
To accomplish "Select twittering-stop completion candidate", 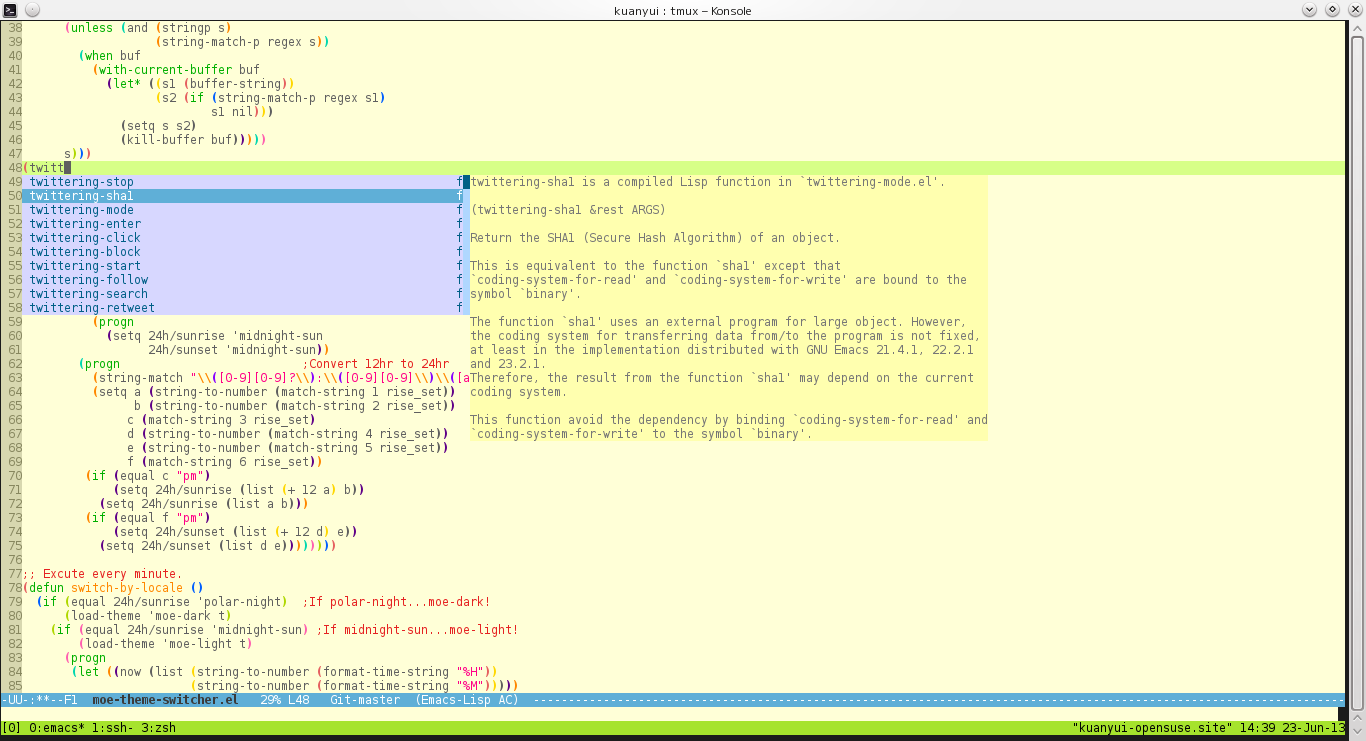I will [246, 182].
